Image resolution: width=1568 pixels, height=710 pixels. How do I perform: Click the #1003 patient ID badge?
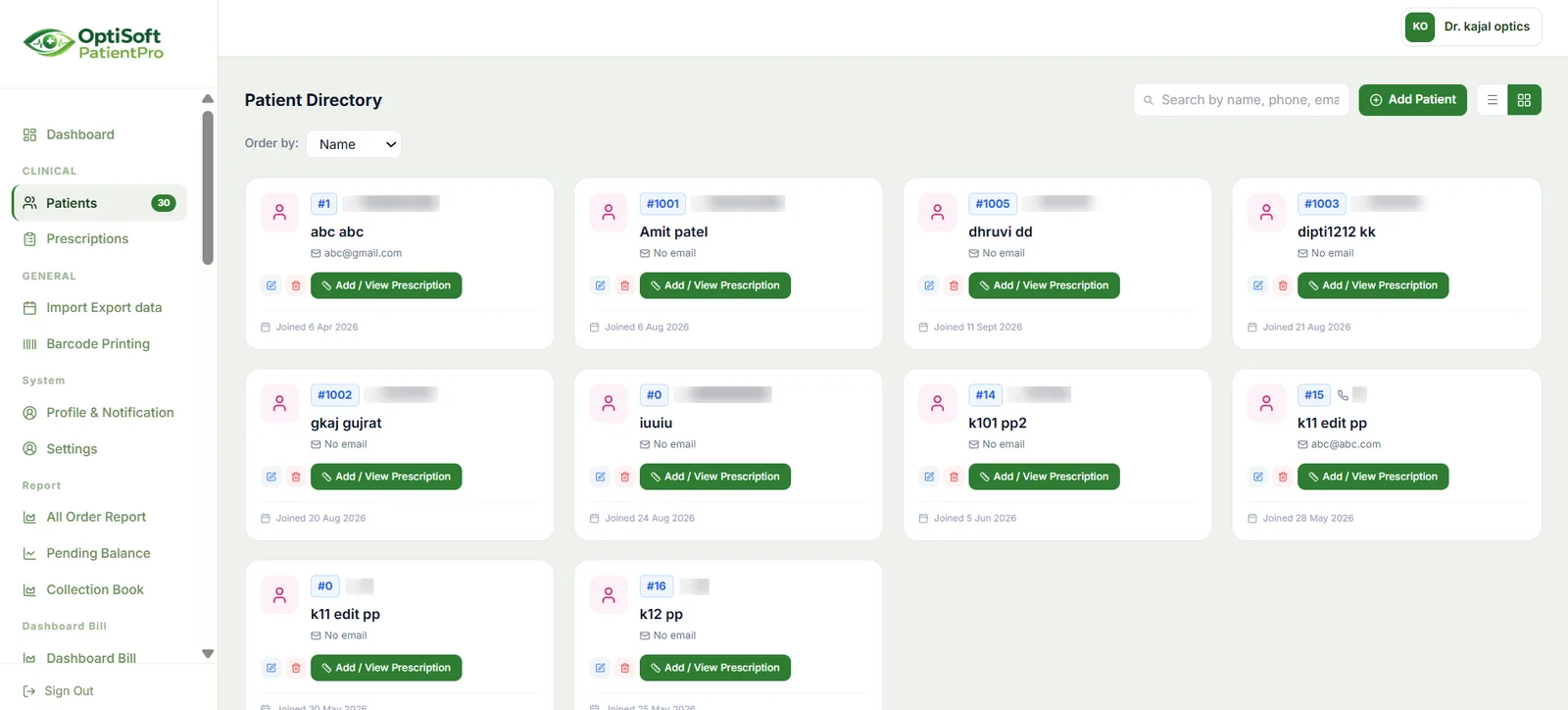(1321, 204)
